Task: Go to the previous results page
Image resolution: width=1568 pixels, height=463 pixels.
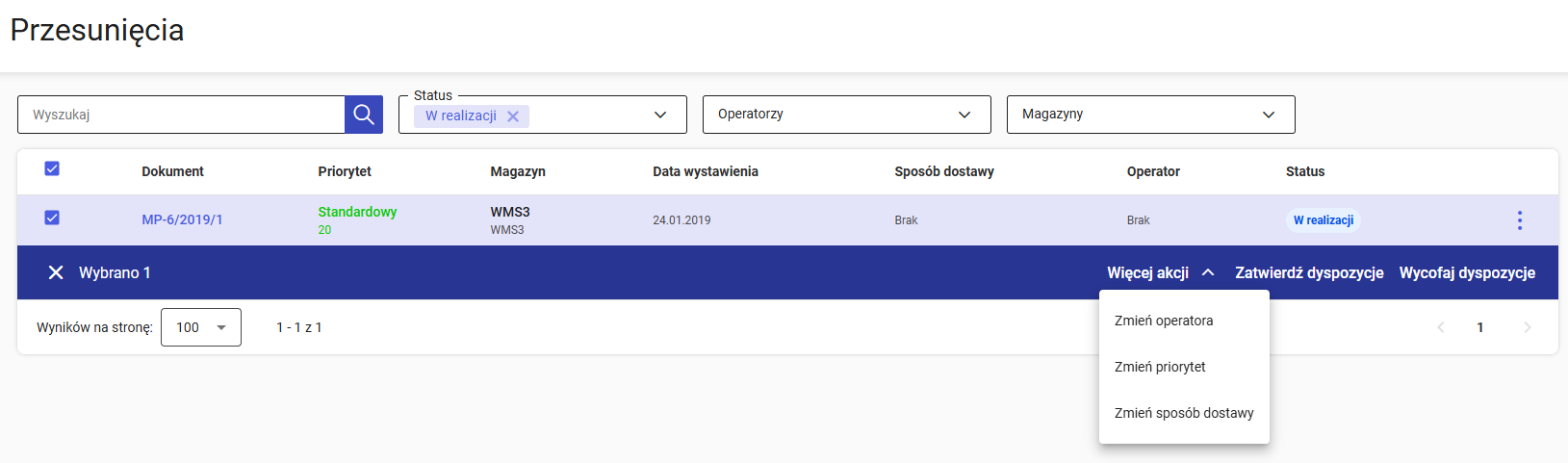Action: tap(1441, 327)
